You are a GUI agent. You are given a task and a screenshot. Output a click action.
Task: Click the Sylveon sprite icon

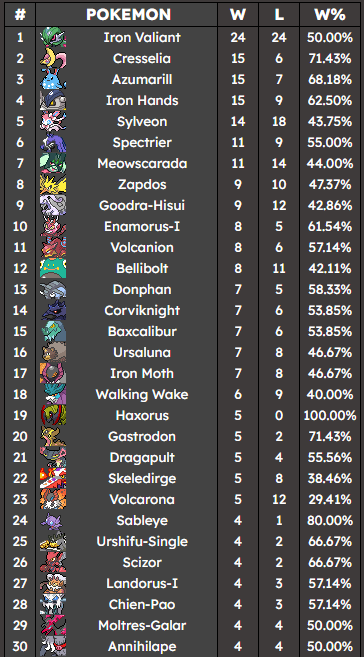[53, 122]
